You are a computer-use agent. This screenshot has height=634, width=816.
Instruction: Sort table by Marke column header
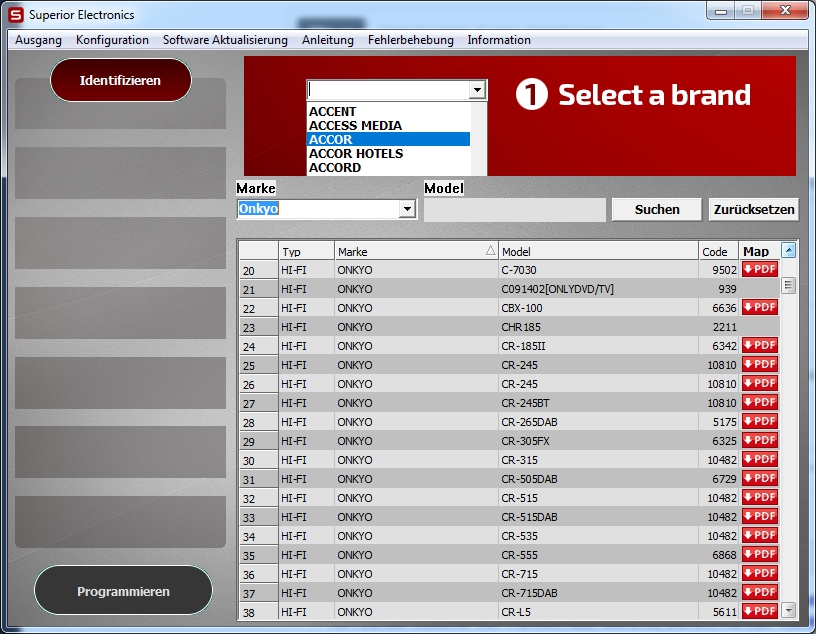pyautogui.click(x=415, y=251)
